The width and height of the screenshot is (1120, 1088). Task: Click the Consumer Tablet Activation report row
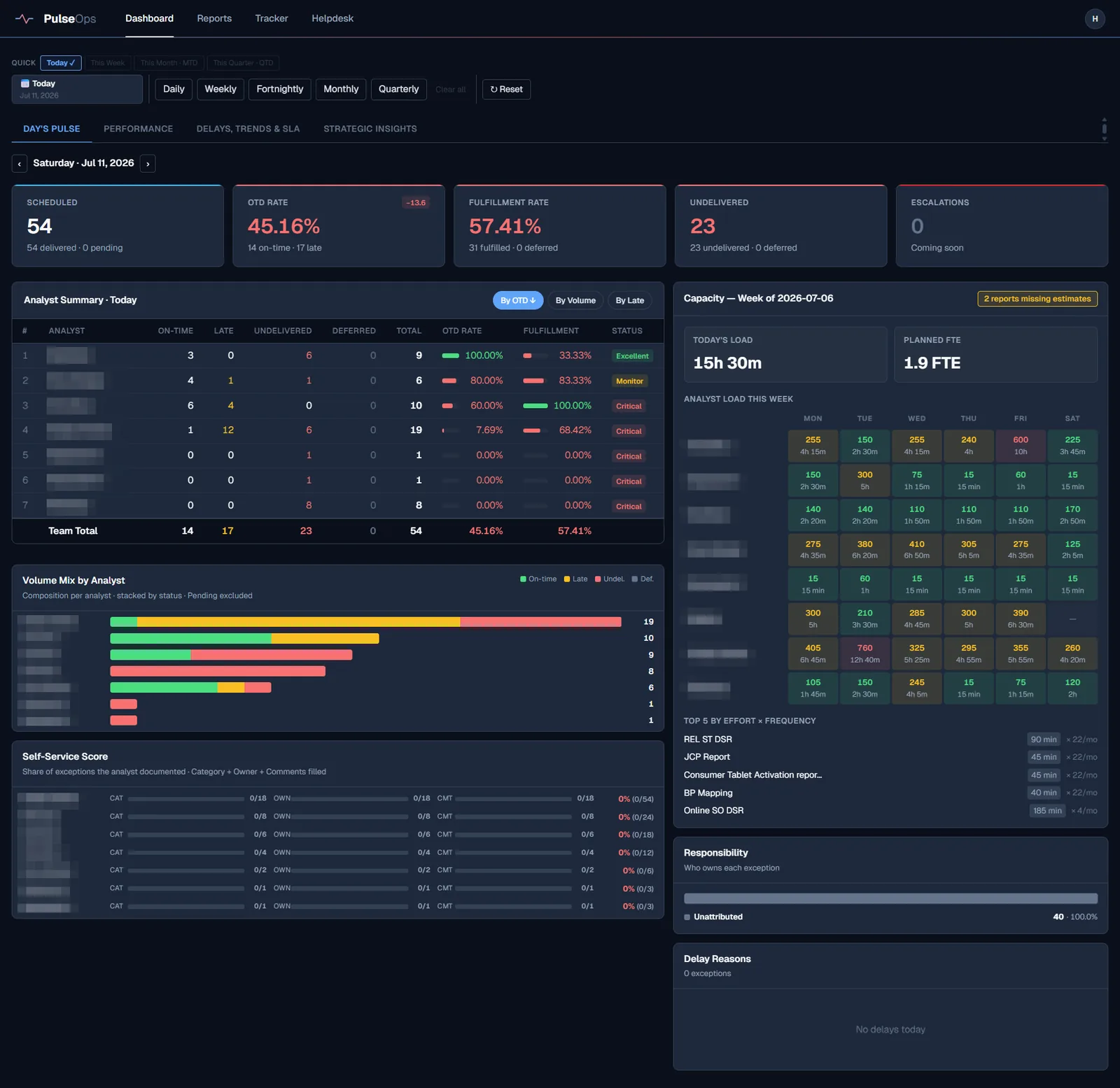coord(890,775)
